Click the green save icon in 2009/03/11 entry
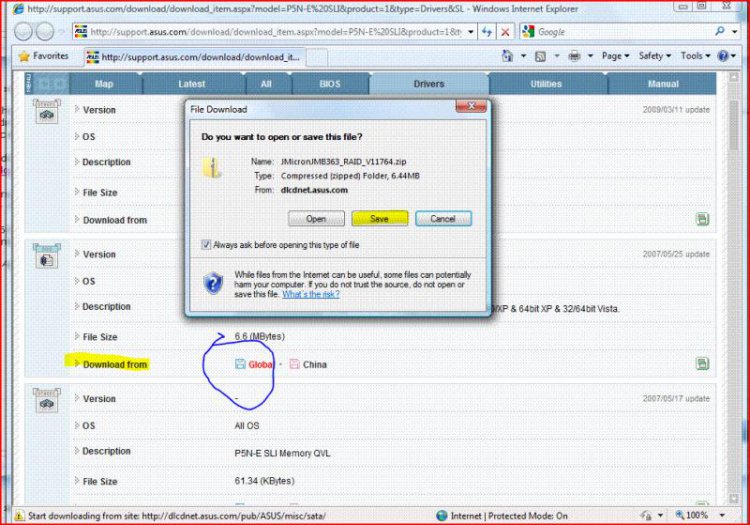 pyautogui.click(x=702, y=219)
